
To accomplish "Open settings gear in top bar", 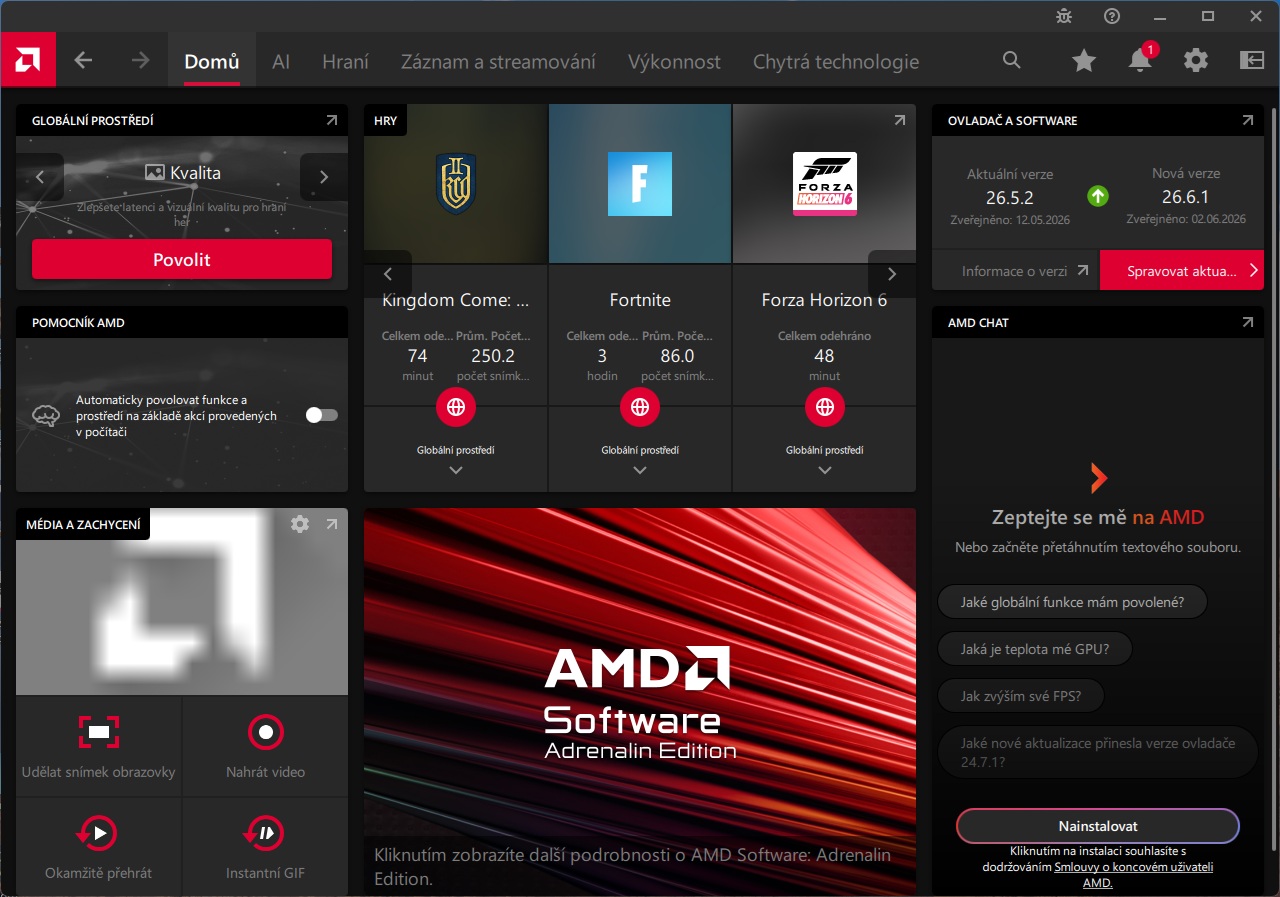I will point(1196,60).
